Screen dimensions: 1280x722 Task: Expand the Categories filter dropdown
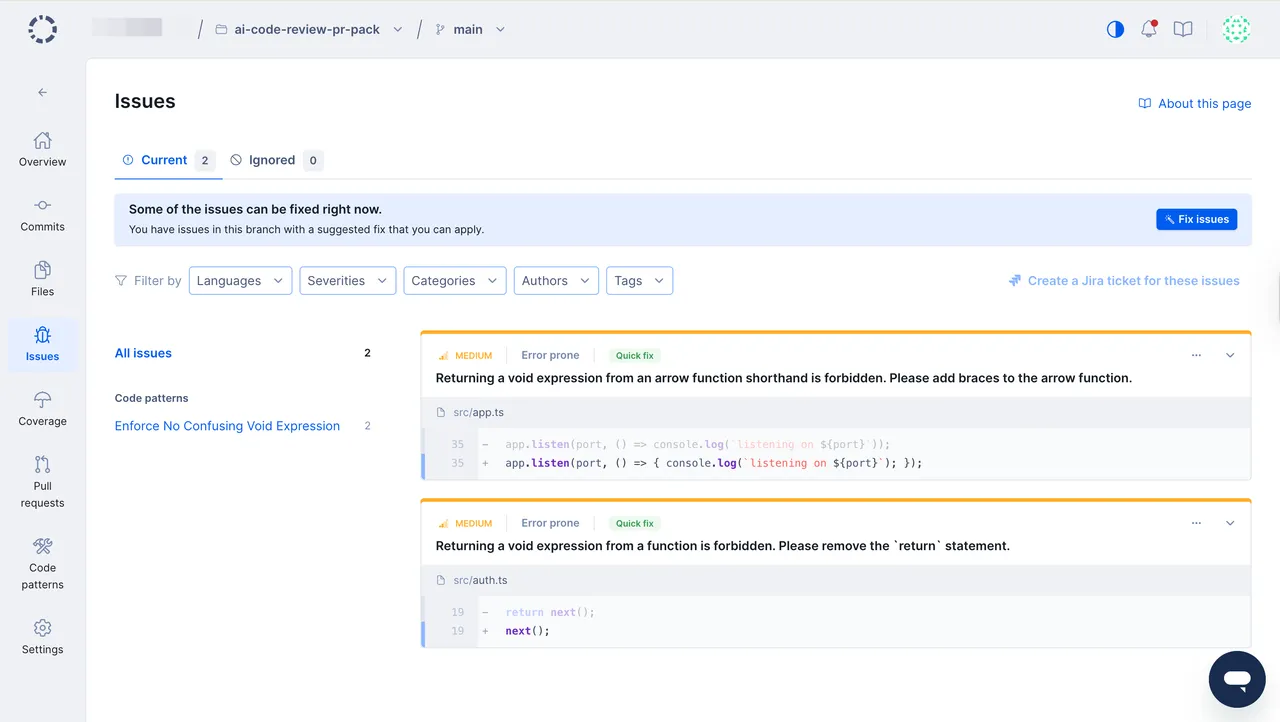click(x=454, y=281)
